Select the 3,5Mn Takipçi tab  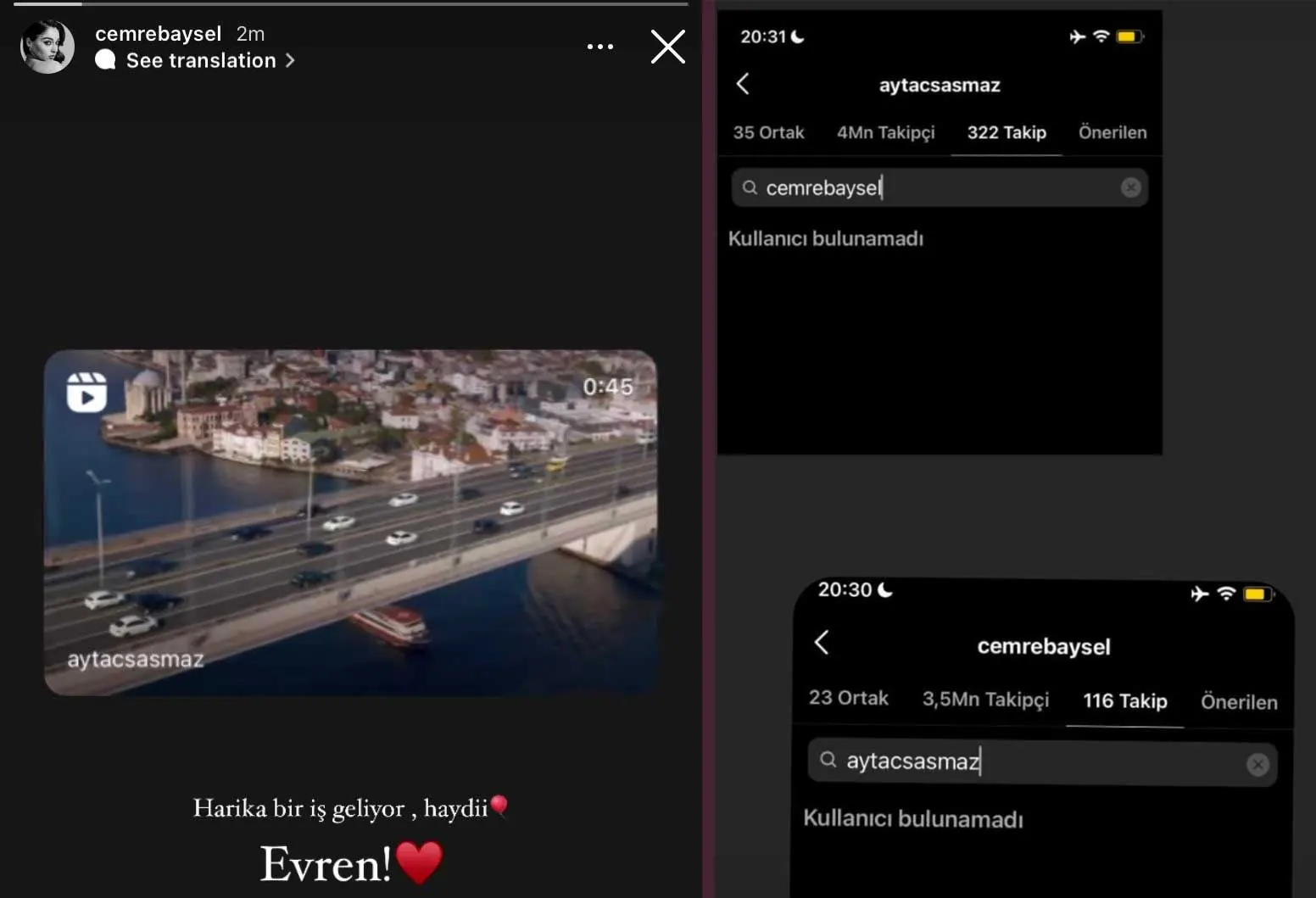coord(985,699)
